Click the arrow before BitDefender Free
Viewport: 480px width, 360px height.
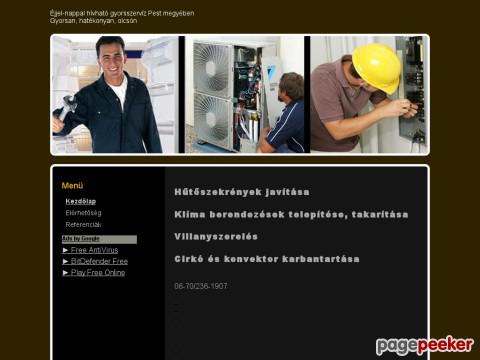(x=65, y=261)
